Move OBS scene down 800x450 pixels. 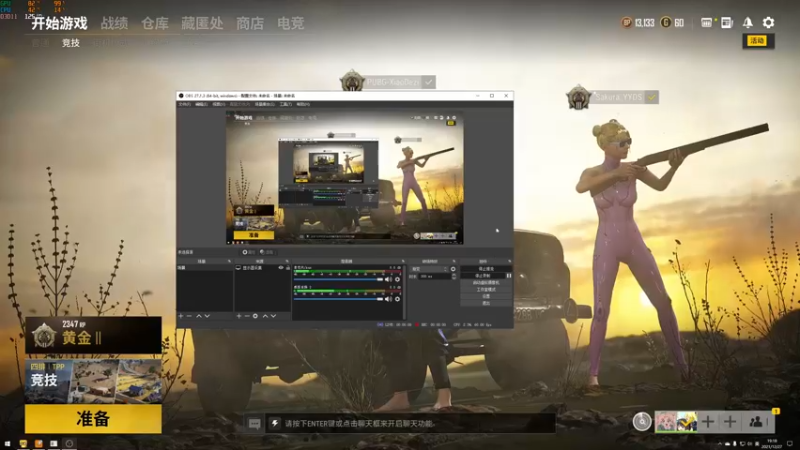[207, 316]
